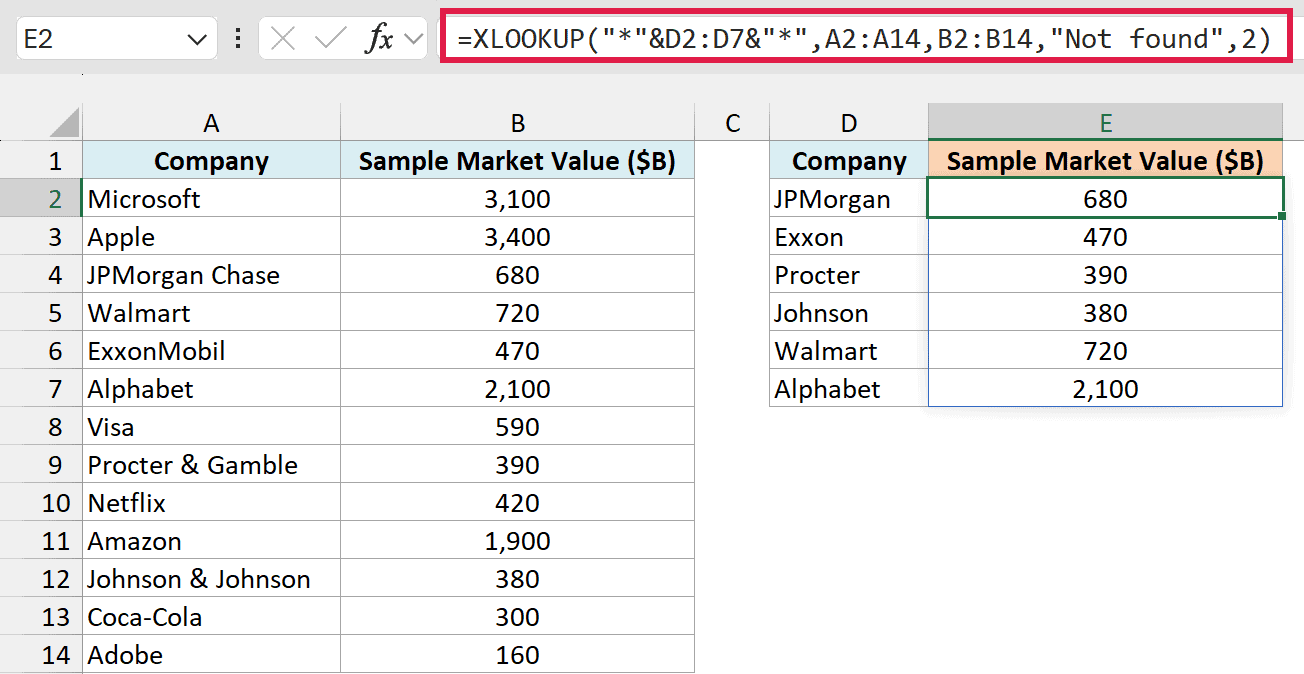Click 'Alphabet' in column A

click(x=211, y=389)
